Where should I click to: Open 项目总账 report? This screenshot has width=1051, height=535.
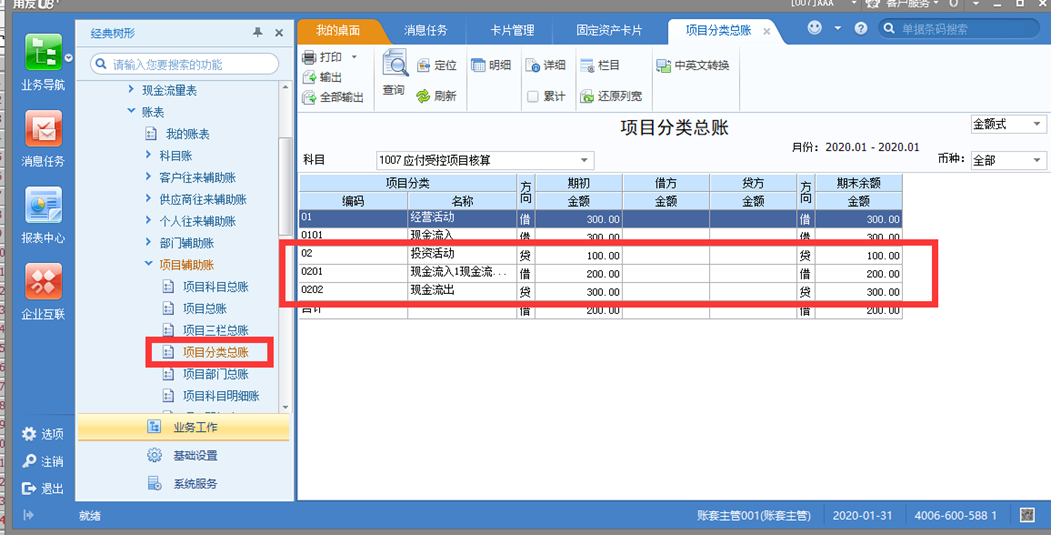[x=205, y=308]
